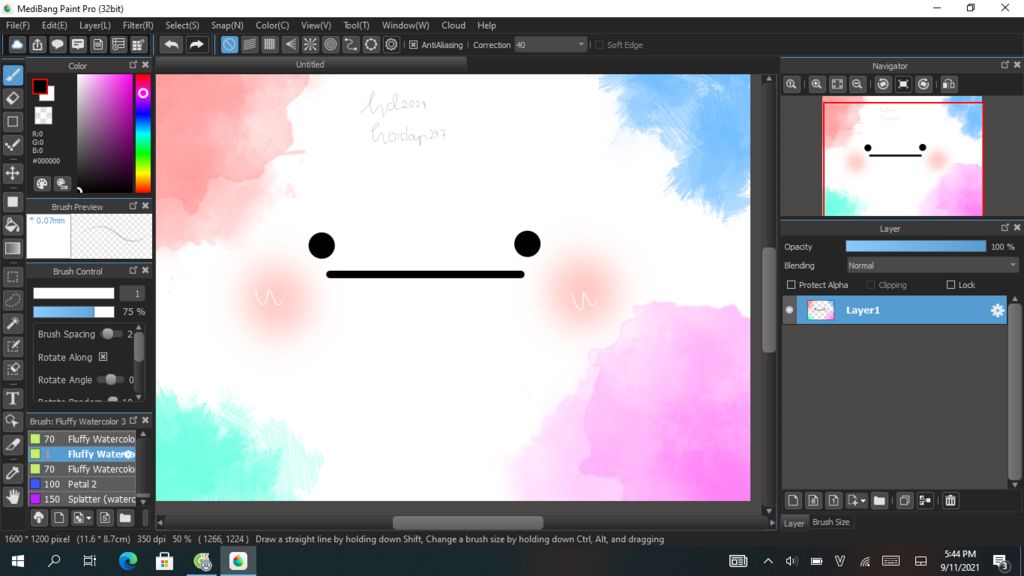The image size is (1024, 576).
Task: Select the Gradient tool
Action: click(x=13, y=249)
